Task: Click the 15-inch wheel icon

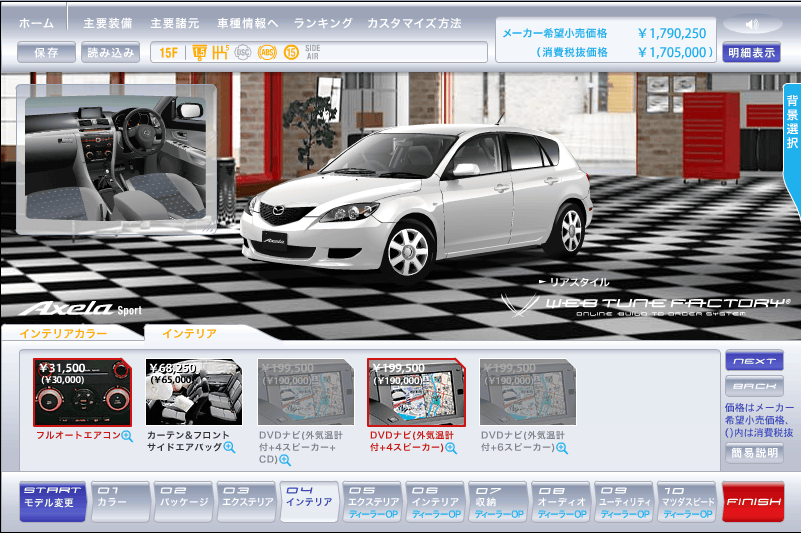Action: tap(291, 52)
